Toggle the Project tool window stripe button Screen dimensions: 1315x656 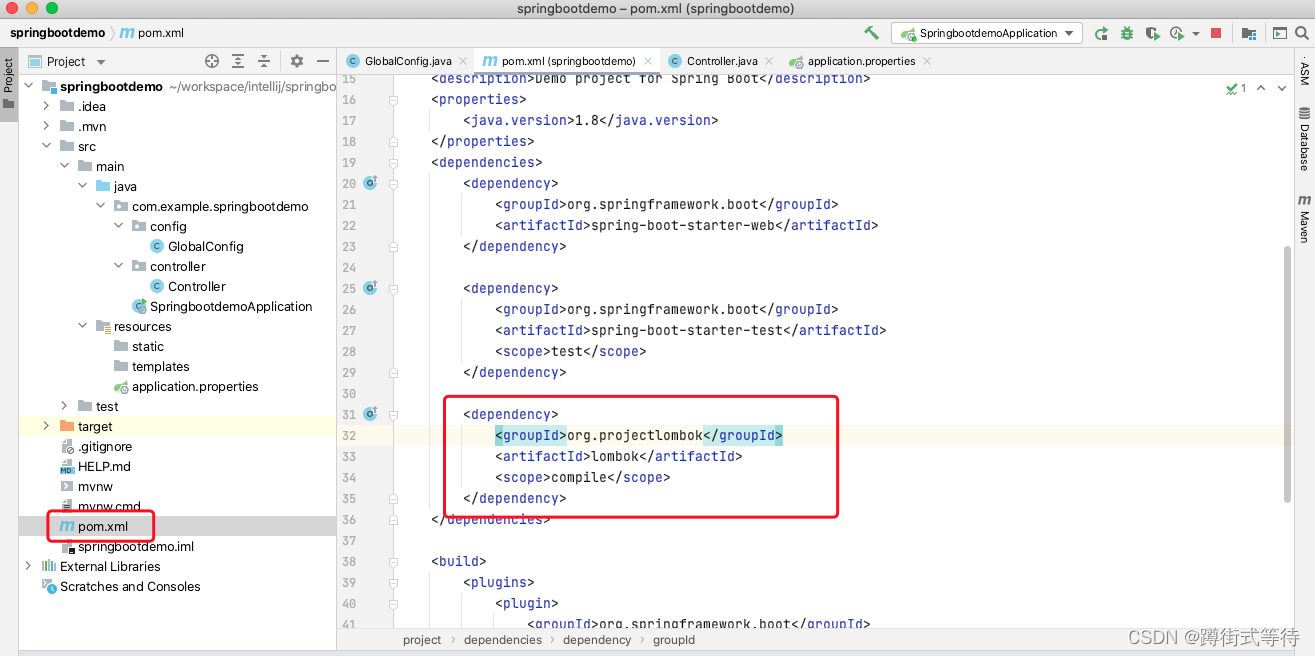(x=8, y=85)
